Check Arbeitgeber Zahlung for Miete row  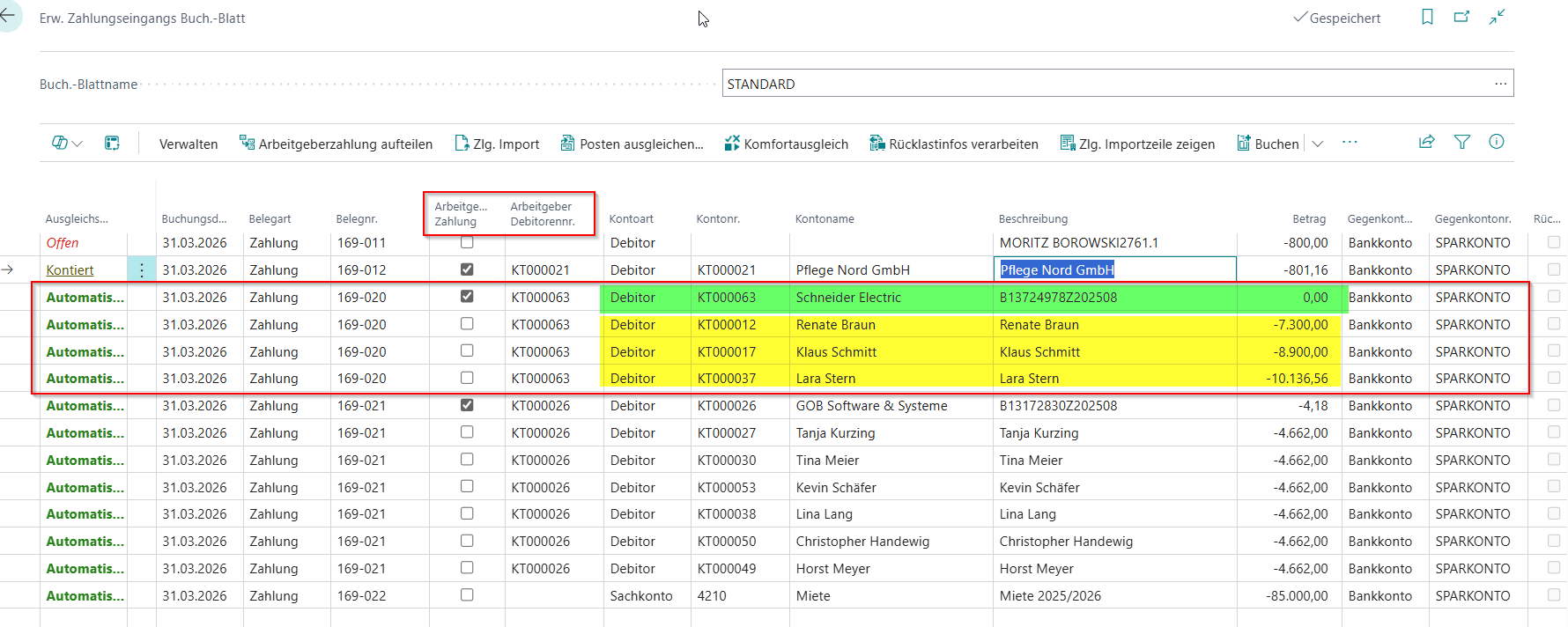pyautogui.click(x=467, y=595)
